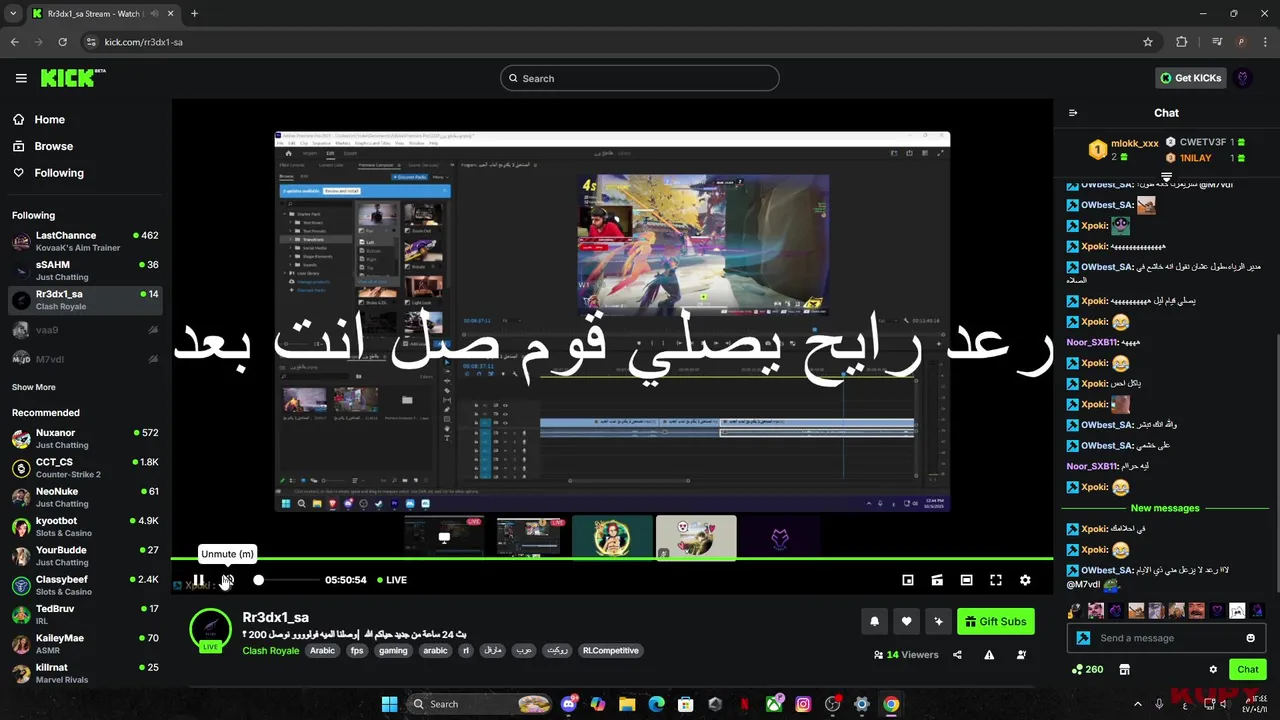Show hidden system tray icons

[1137, 704]
